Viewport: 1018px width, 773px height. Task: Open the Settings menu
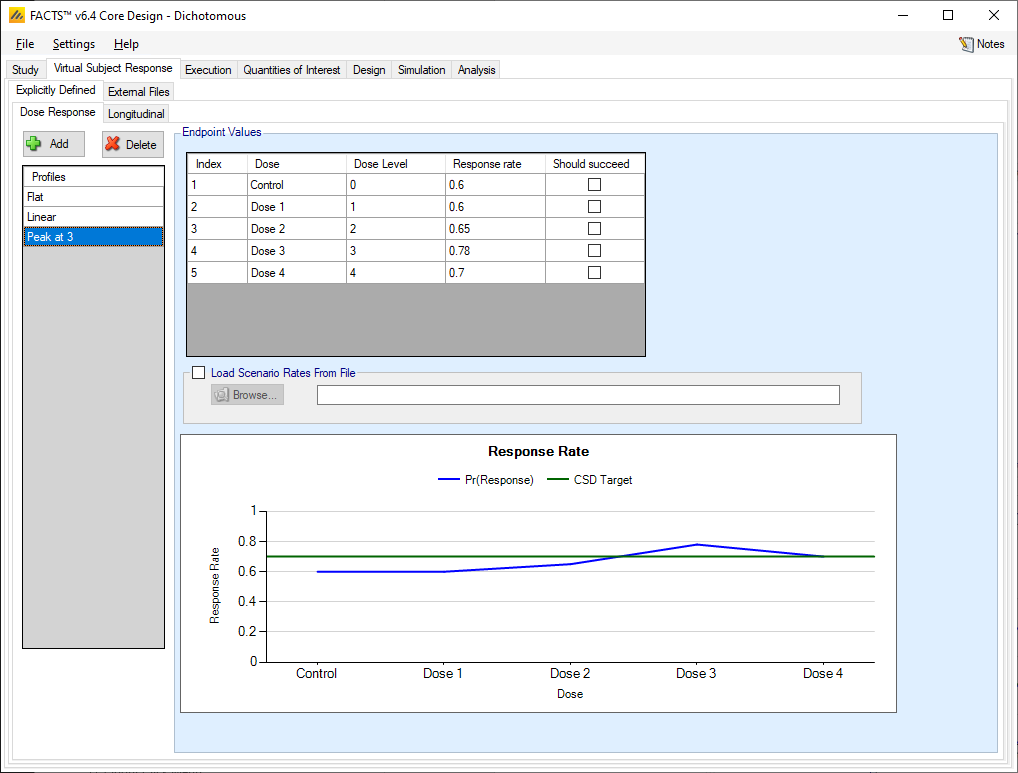click(x=74, y=44)
